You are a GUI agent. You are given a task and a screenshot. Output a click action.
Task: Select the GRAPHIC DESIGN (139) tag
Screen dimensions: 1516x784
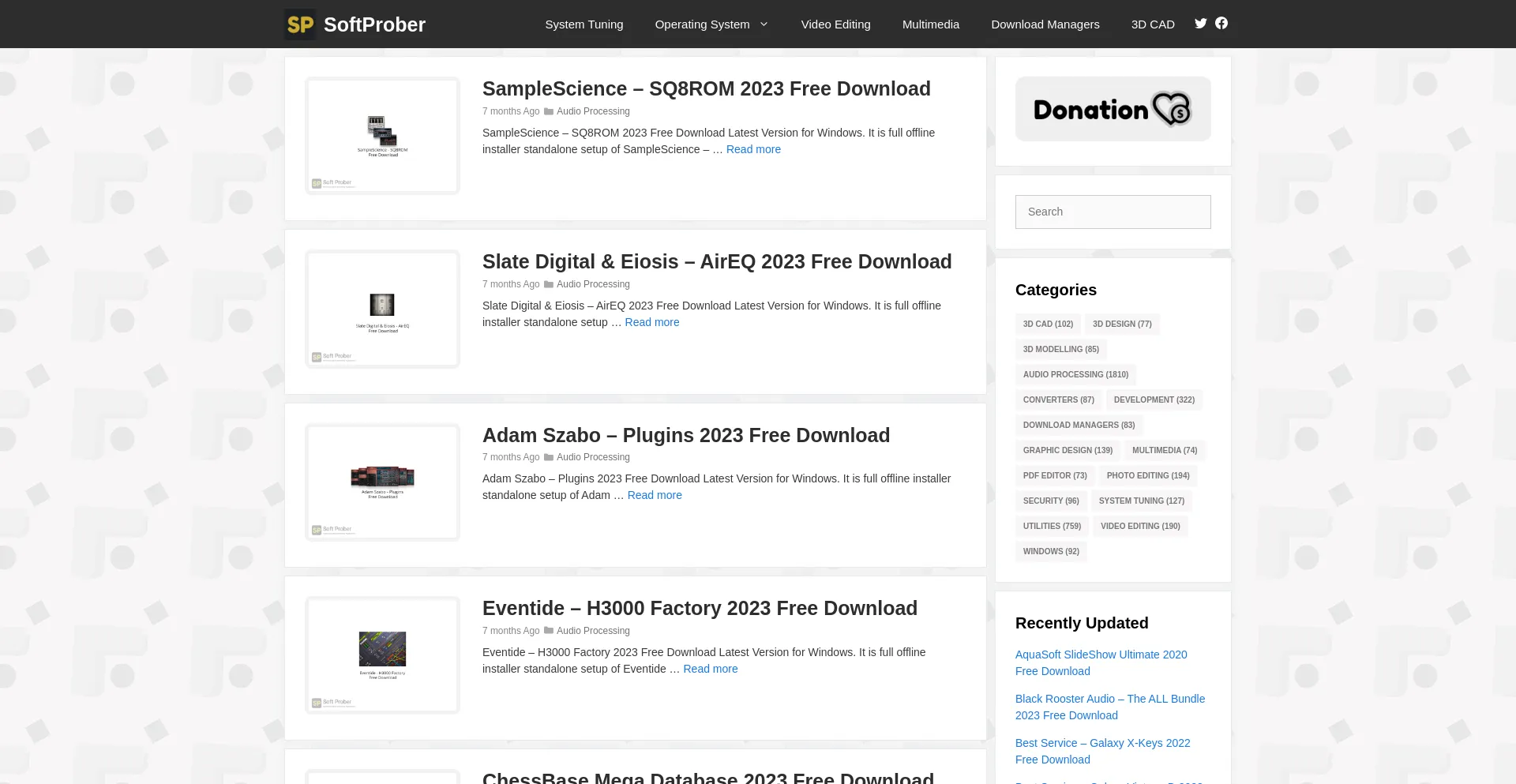tap(1068, 450)
